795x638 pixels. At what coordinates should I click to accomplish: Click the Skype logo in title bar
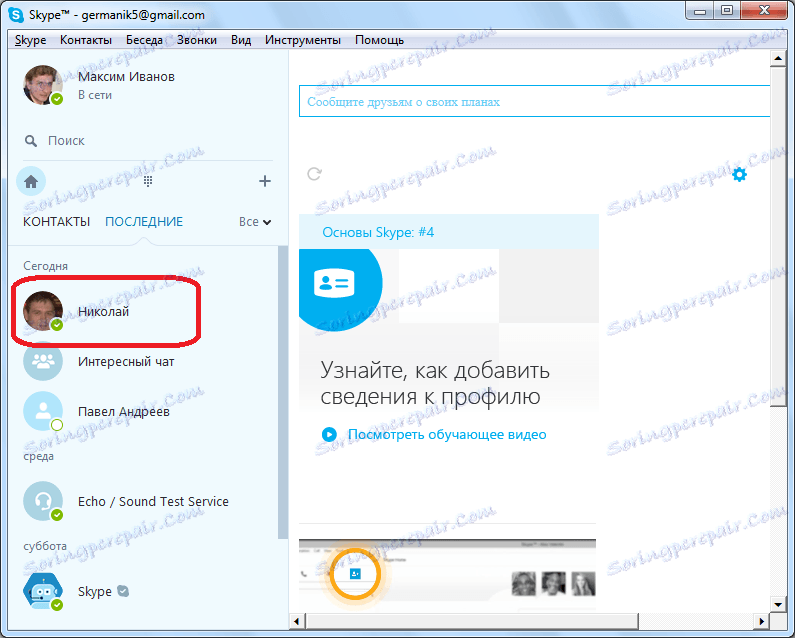coord(16,15)
